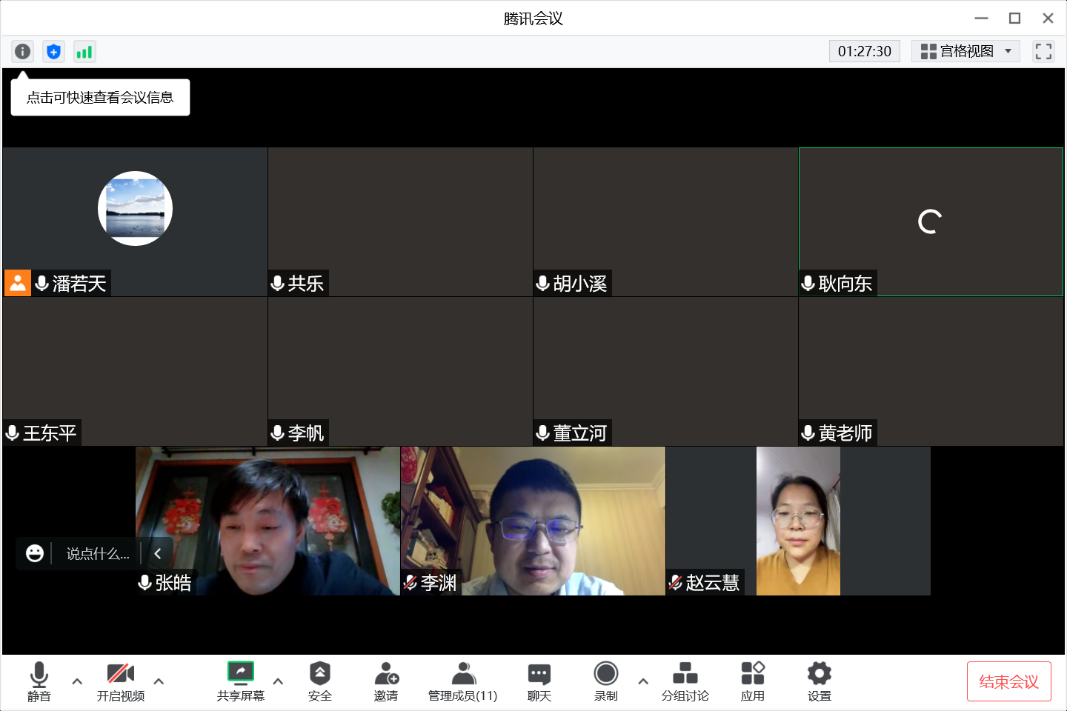Open the 分组讨论 breakout rooms

(685, 681)
